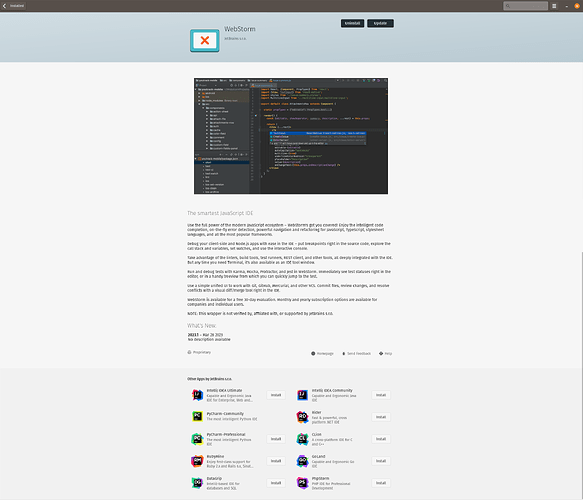
Task: Click the CLion title text
Action: pyautogui.click(x=316, y=434)
